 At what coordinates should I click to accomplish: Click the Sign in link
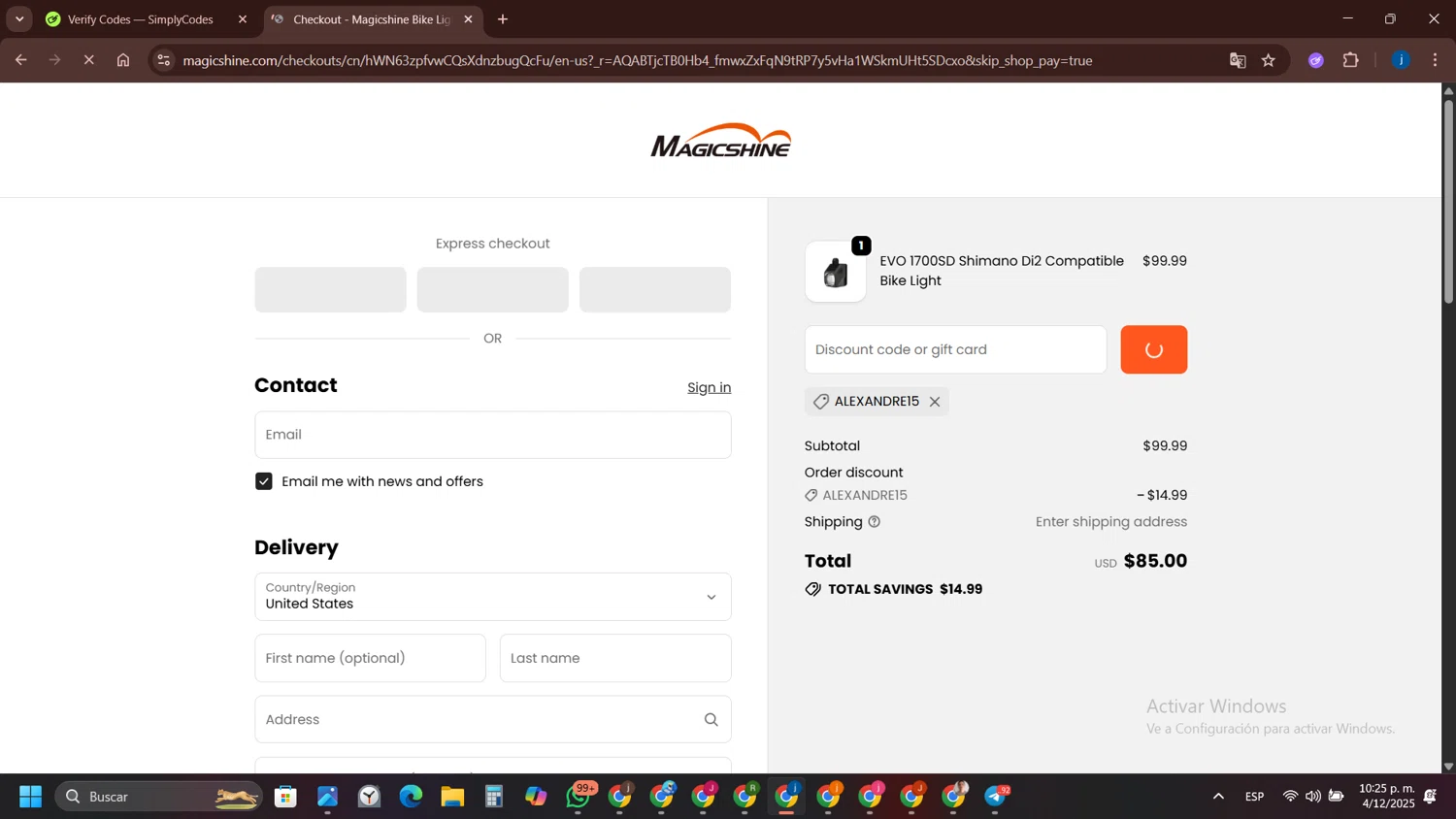[x=709, y=387]
